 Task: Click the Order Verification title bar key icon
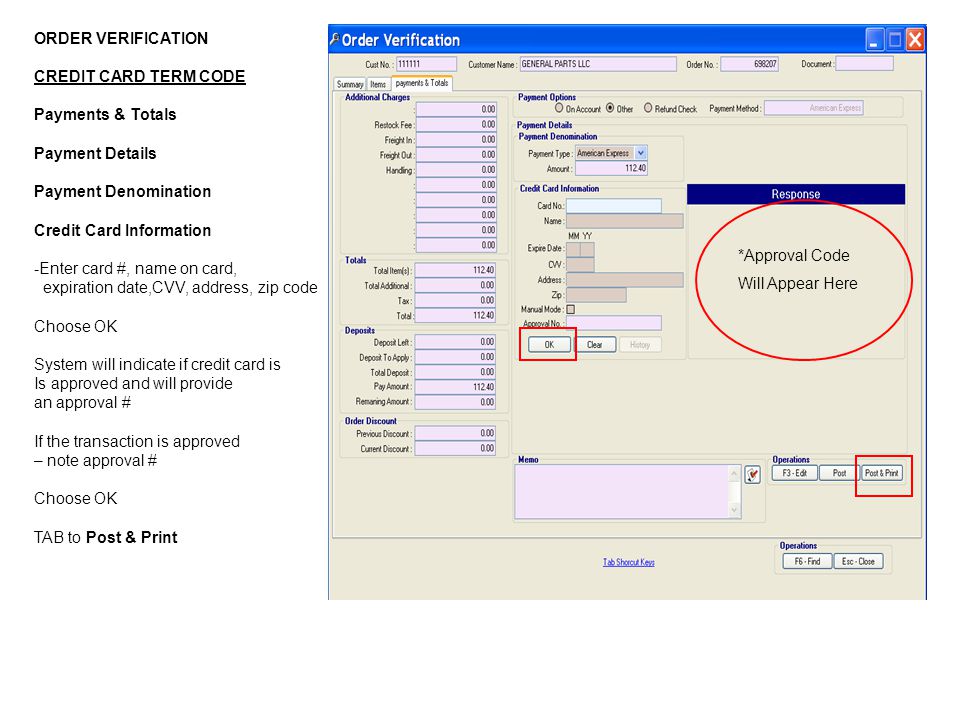(x=334, y=39)
